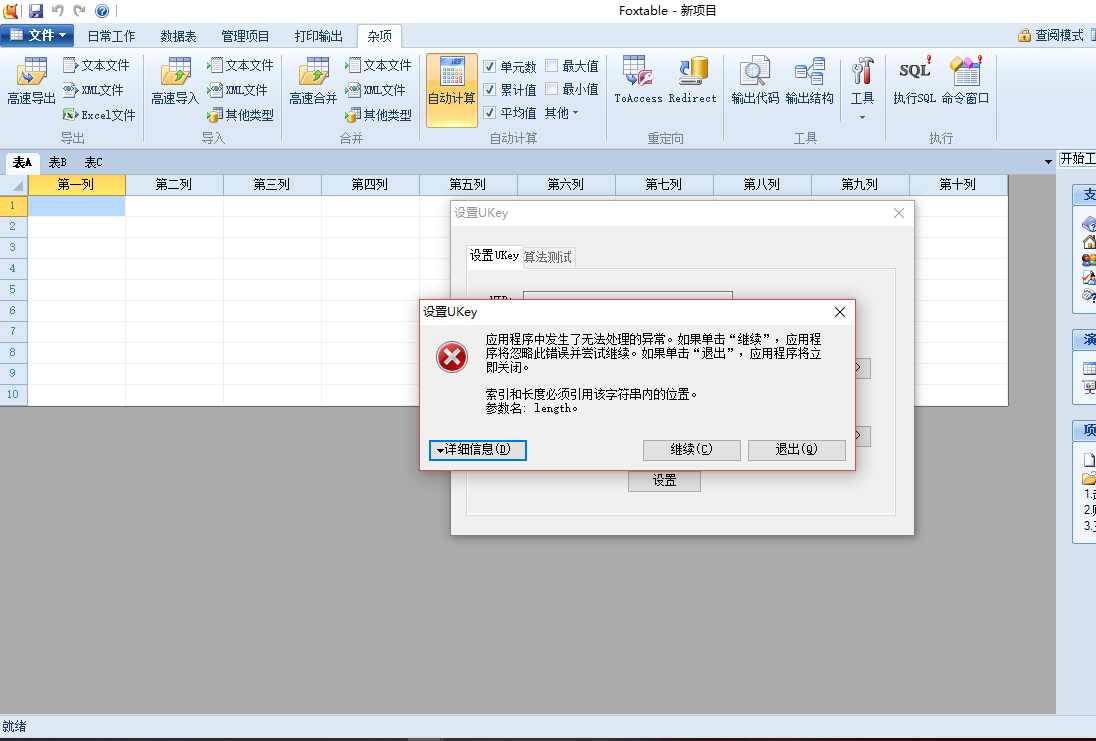Close the error dialog with X
The width and height of the screenshot is (1096, 741).
point(839,312)
